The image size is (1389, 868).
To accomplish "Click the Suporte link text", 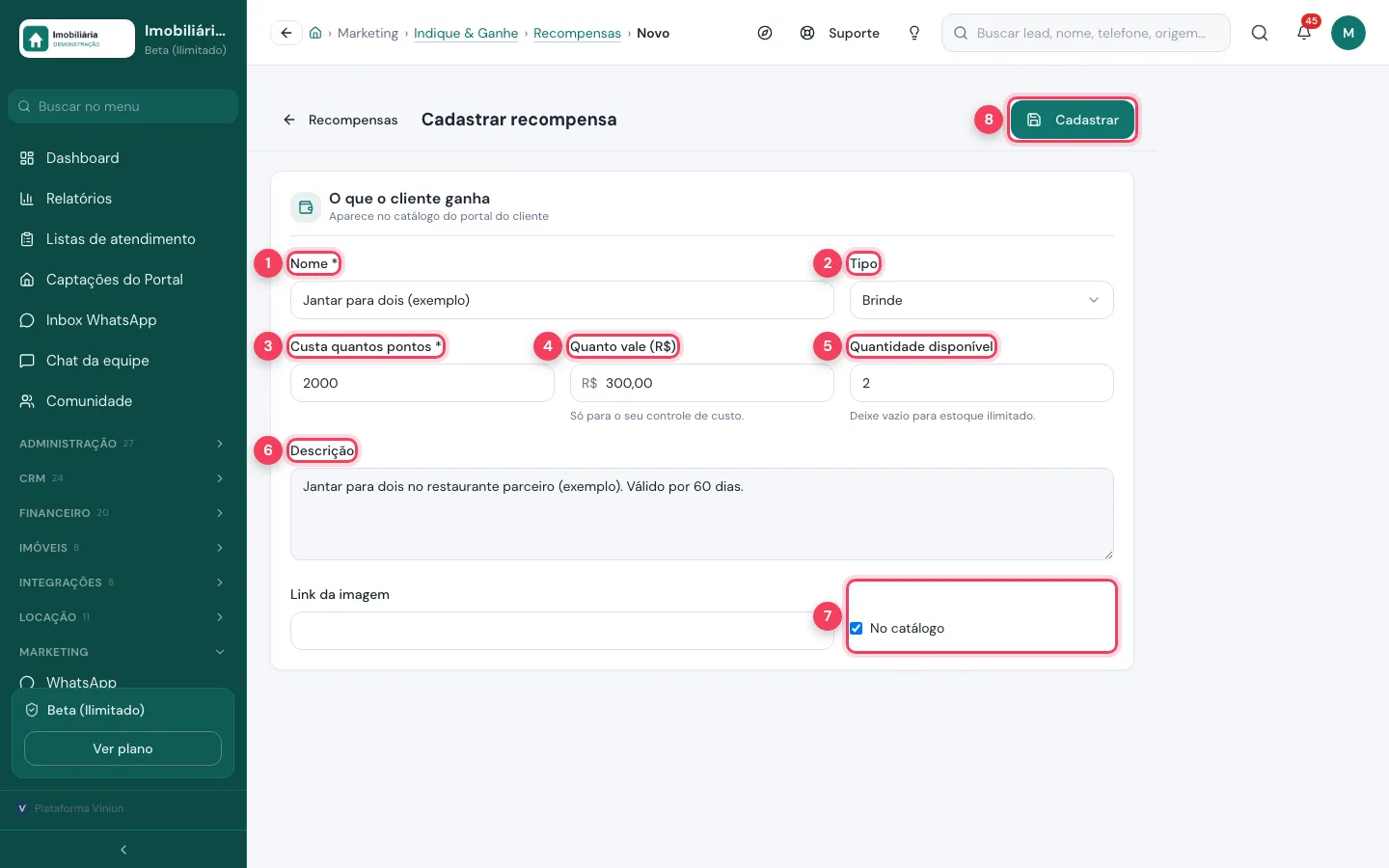I will [x=854, y=33].
